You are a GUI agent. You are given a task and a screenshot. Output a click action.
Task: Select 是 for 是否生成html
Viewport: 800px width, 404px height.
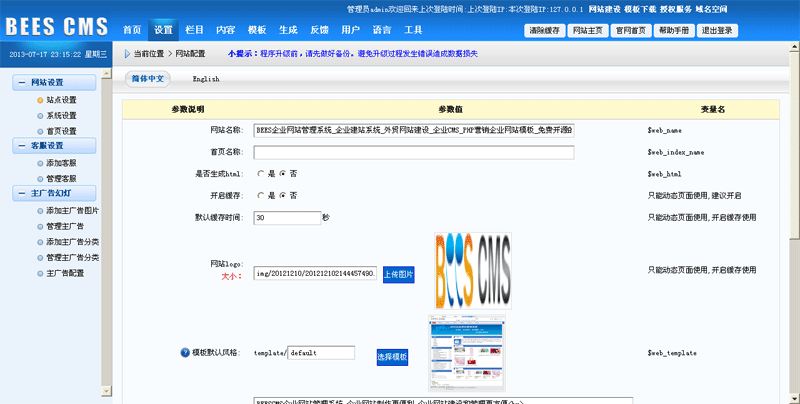261,174
